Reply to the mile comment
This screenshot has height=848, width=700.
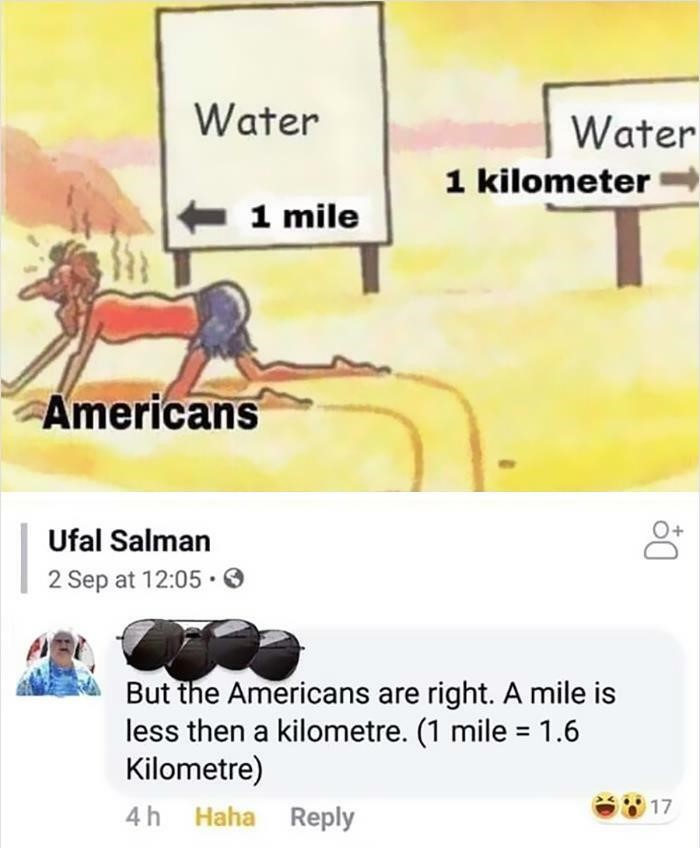[x=322, y=817]
